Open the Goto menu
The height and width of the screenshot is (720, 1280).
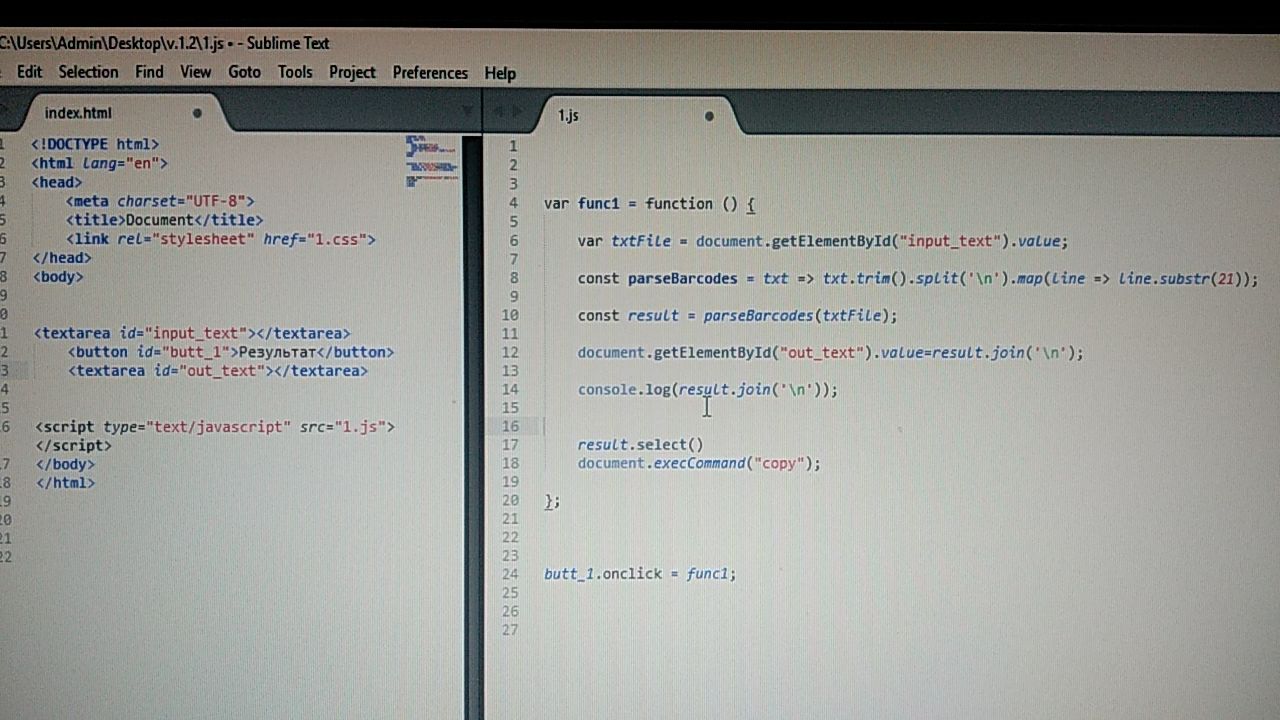[244, 72]
